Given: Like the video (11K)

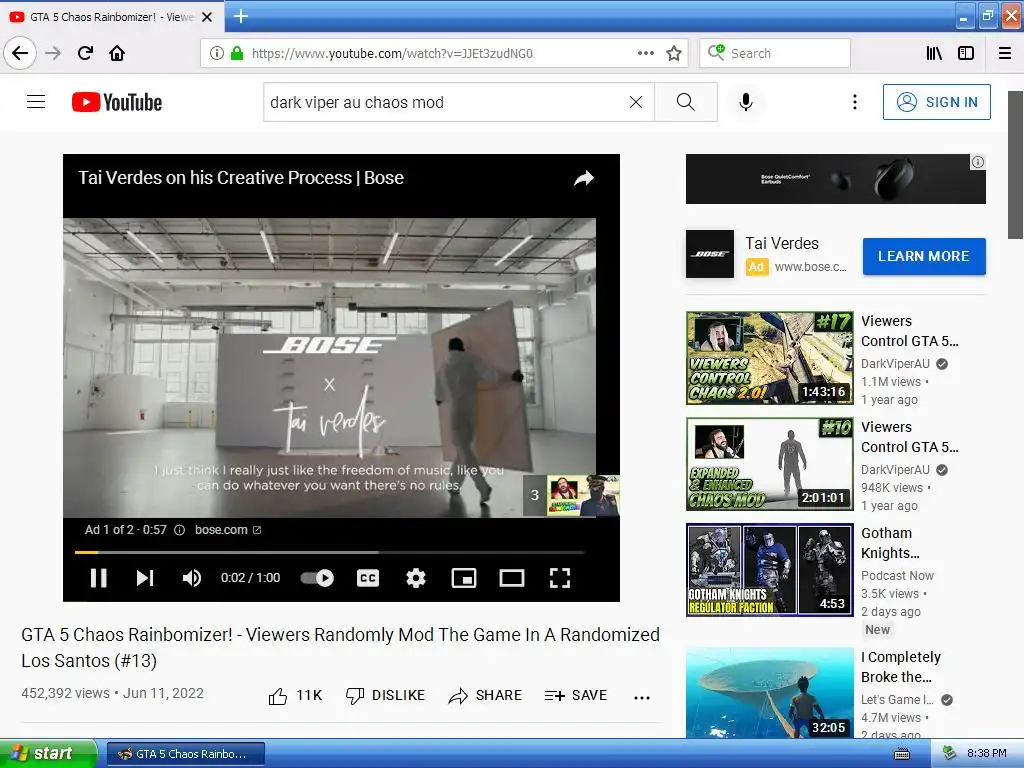Looking at the screenshot, I should [x=295, y=696].
